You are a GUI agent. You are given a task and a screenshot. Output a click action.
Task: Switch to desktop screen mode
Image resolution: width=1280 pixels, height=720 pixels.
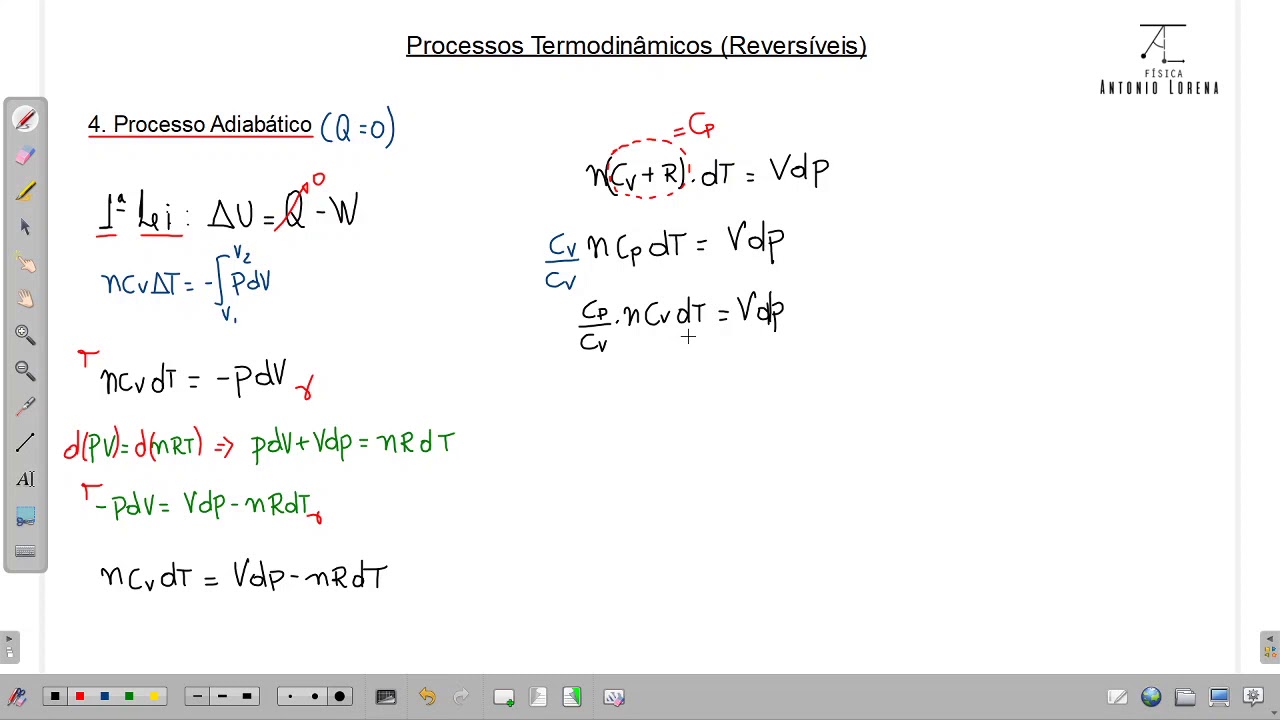click(x=1219, y=697)
